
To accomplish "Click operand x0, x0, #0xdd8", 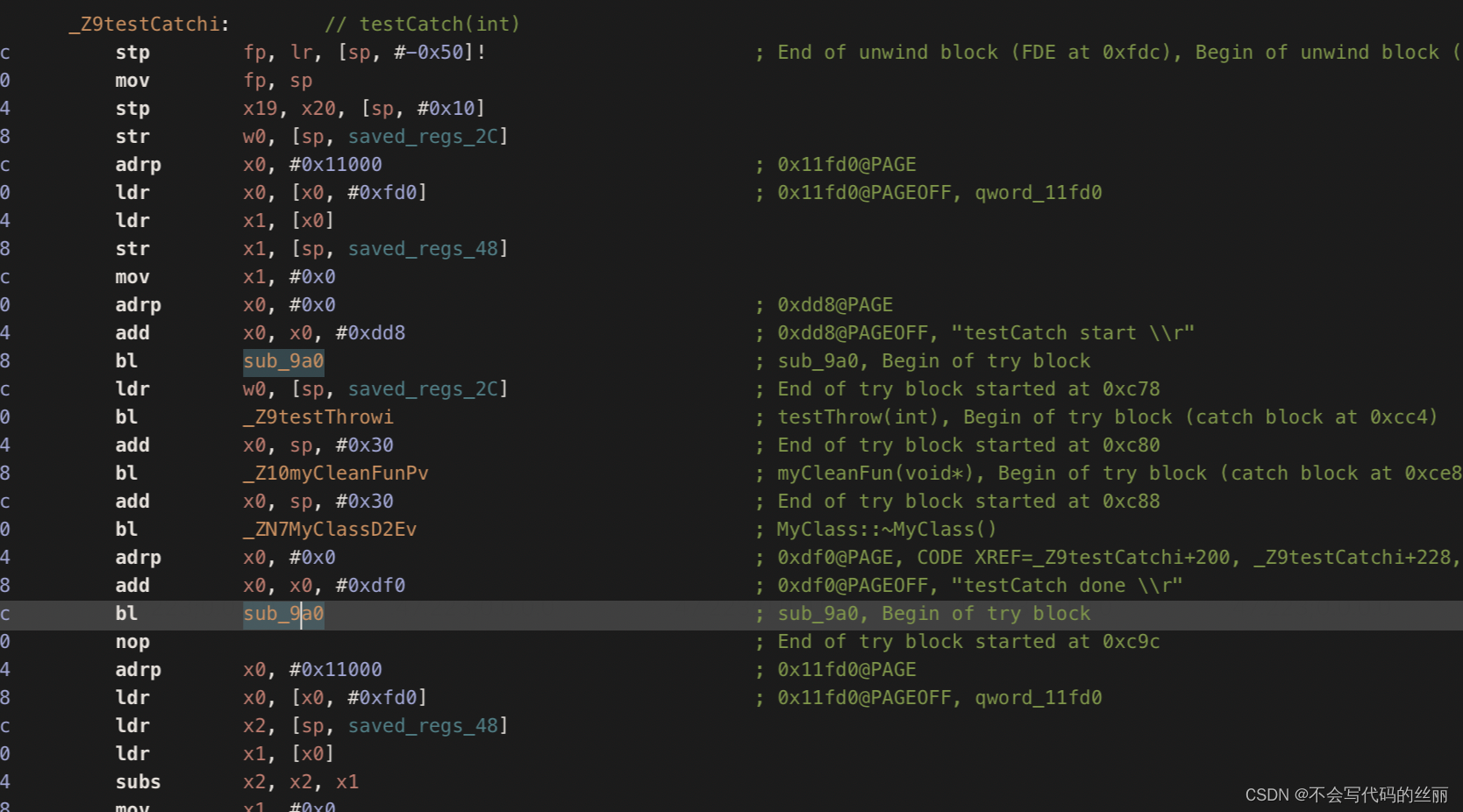I will click(x=325, y=333).
